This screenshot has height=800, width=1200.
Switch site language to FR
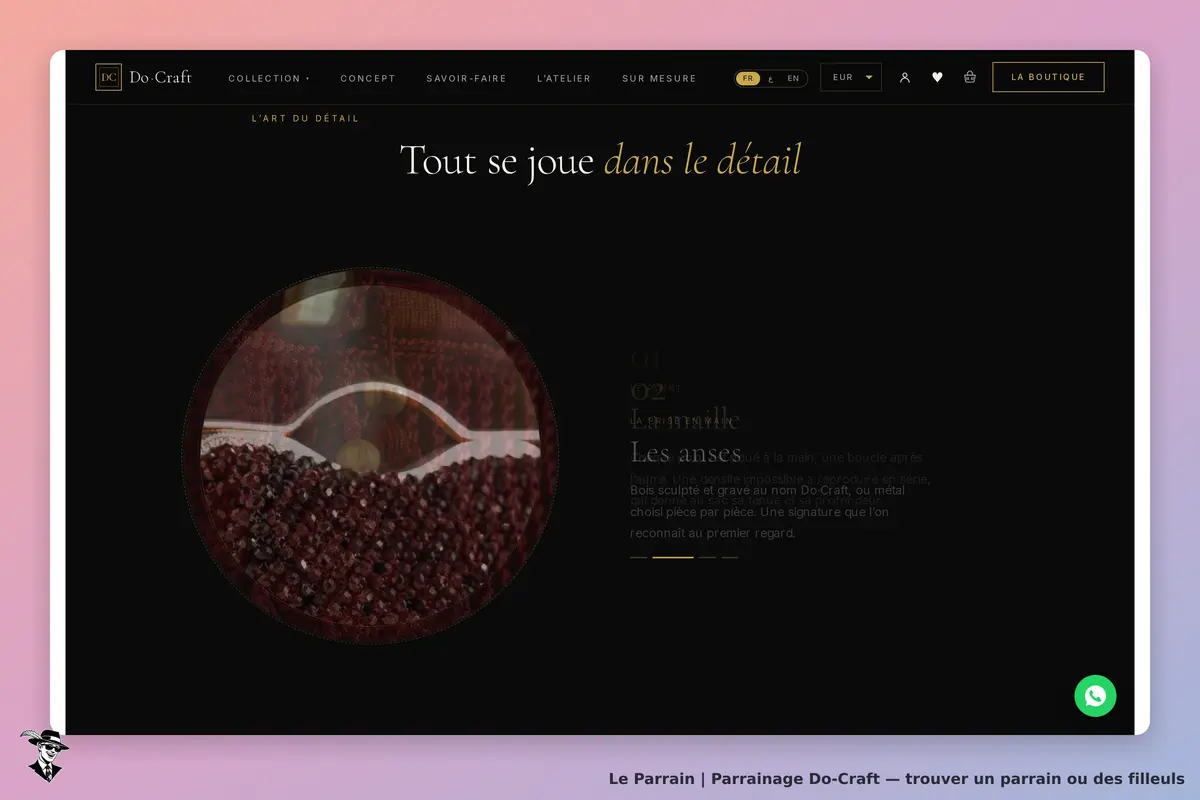pos(748,78)
